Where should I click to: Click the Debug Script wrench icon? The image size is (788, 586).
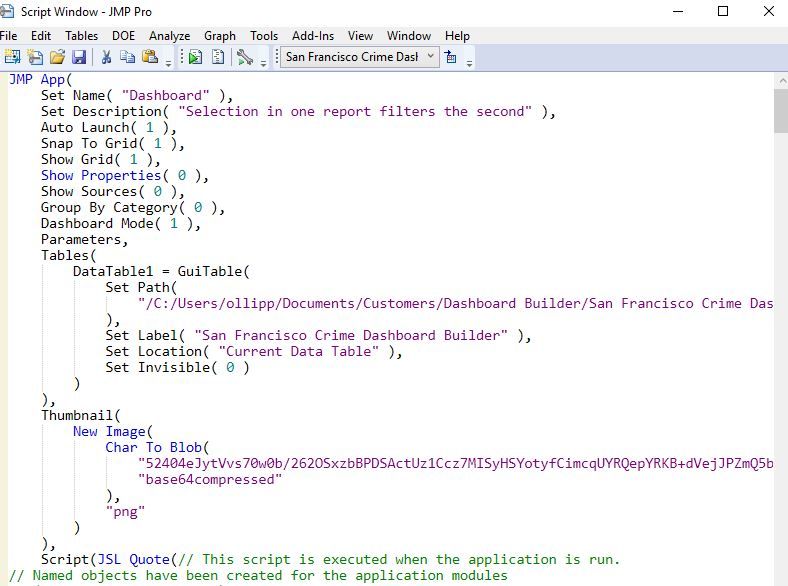pyautogui.click(x=245, y=57)
